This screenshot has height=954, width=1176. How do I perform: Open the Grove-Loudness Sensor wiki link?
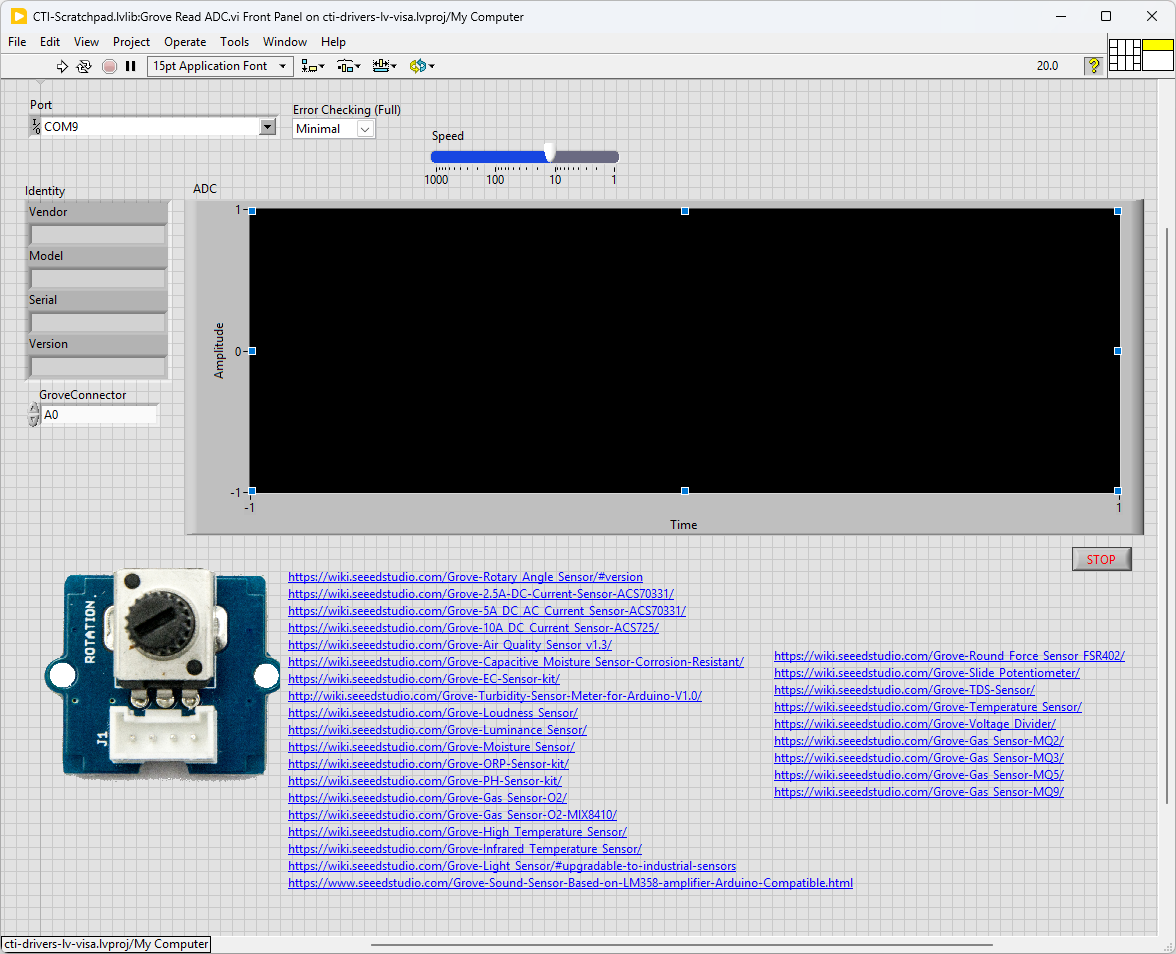click(x=432, y=713)
